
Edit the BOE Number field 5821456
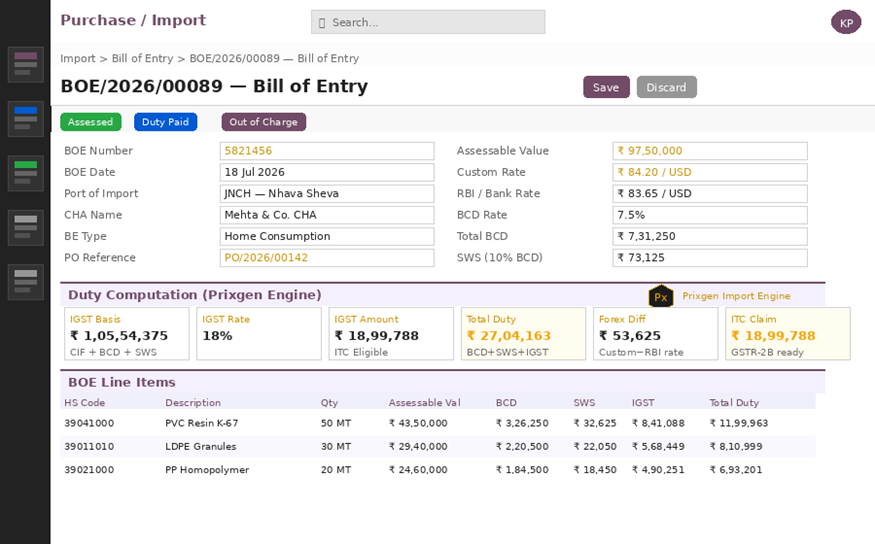point(327,151)
